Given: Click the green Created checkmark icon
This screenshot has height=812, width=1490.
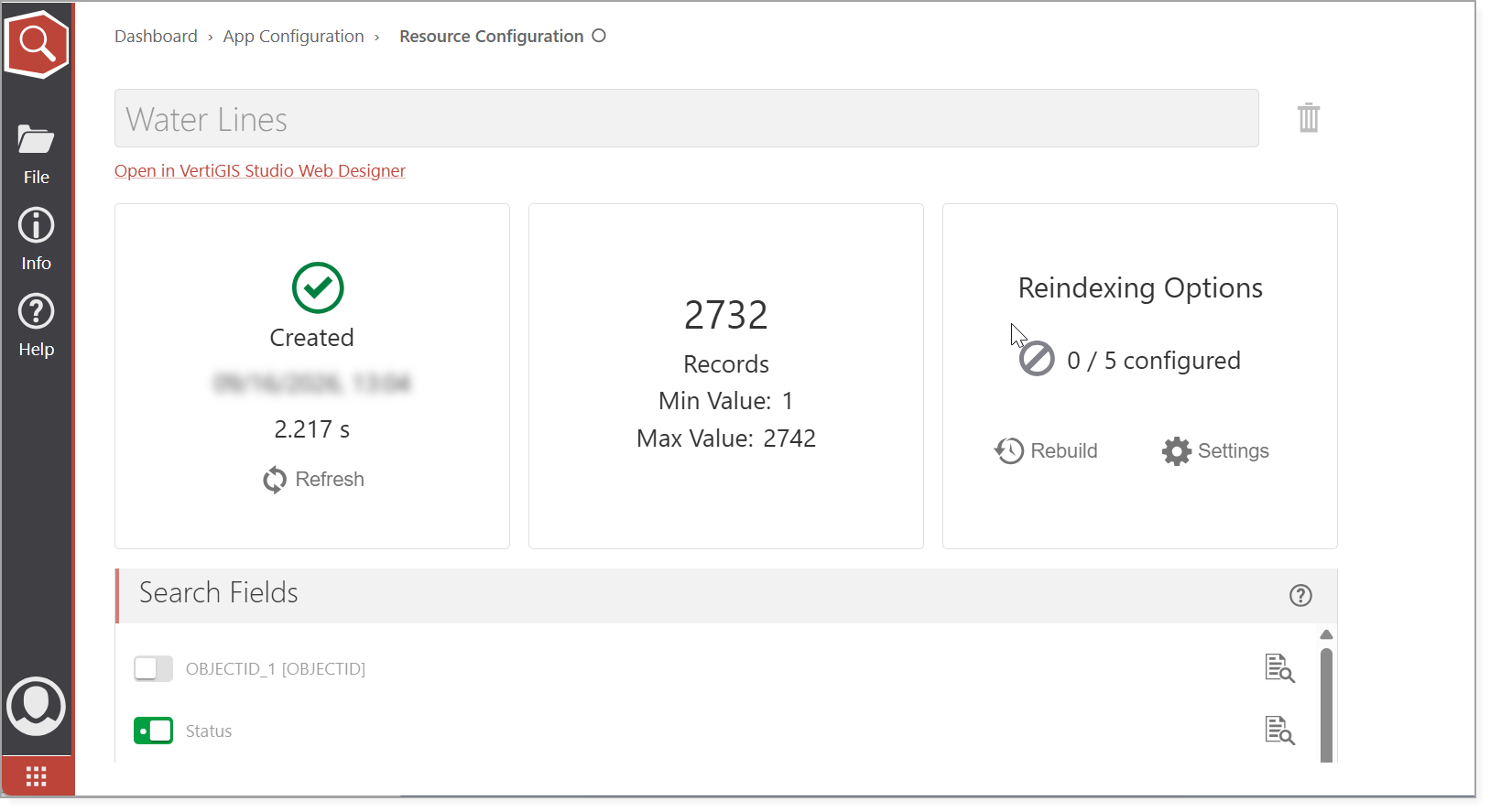Looking at the screenshot, I should point(318,288).
